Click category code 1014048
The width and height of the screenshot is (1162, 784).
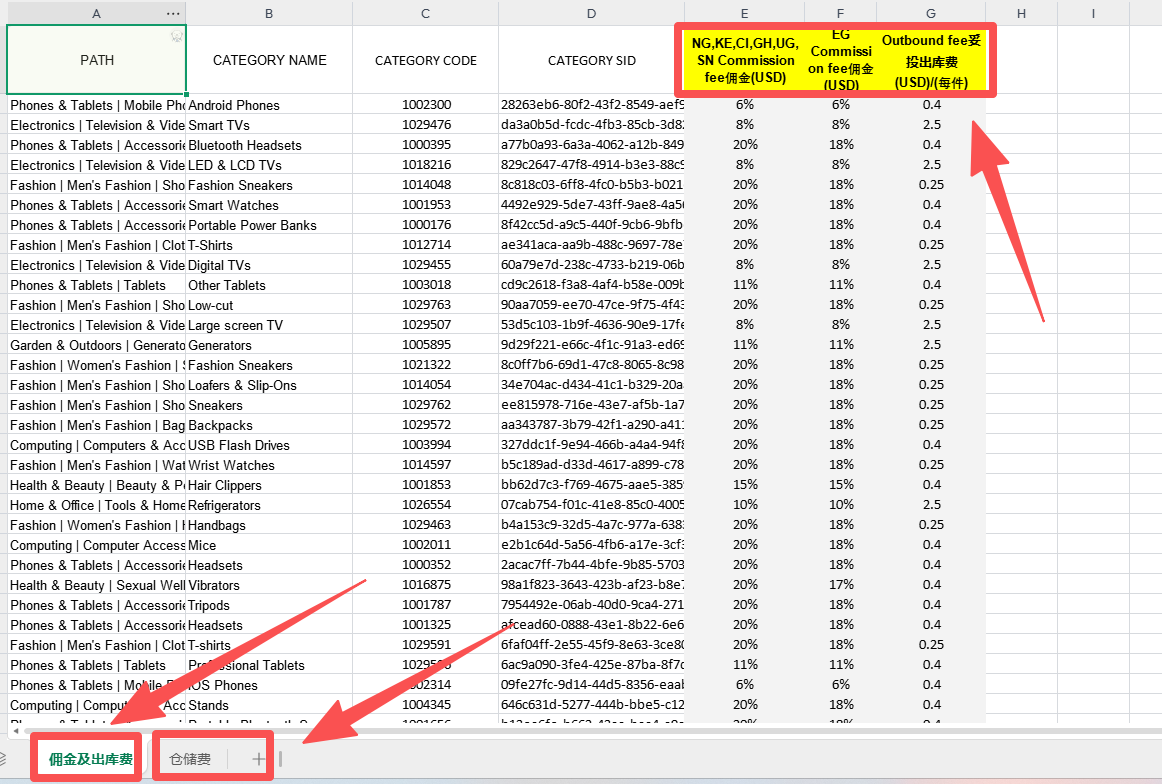click(425, 185)
